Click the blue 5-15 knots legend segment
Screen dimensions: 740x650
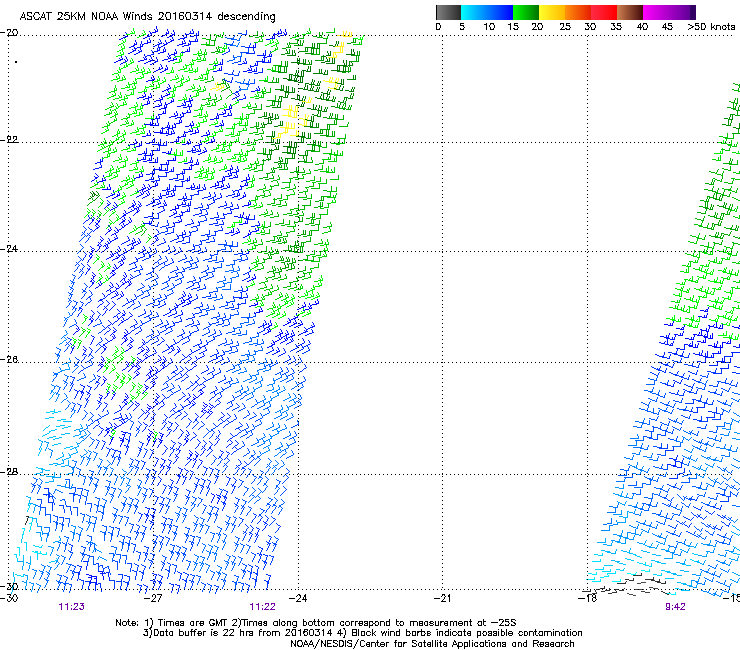tap(487, 12)
